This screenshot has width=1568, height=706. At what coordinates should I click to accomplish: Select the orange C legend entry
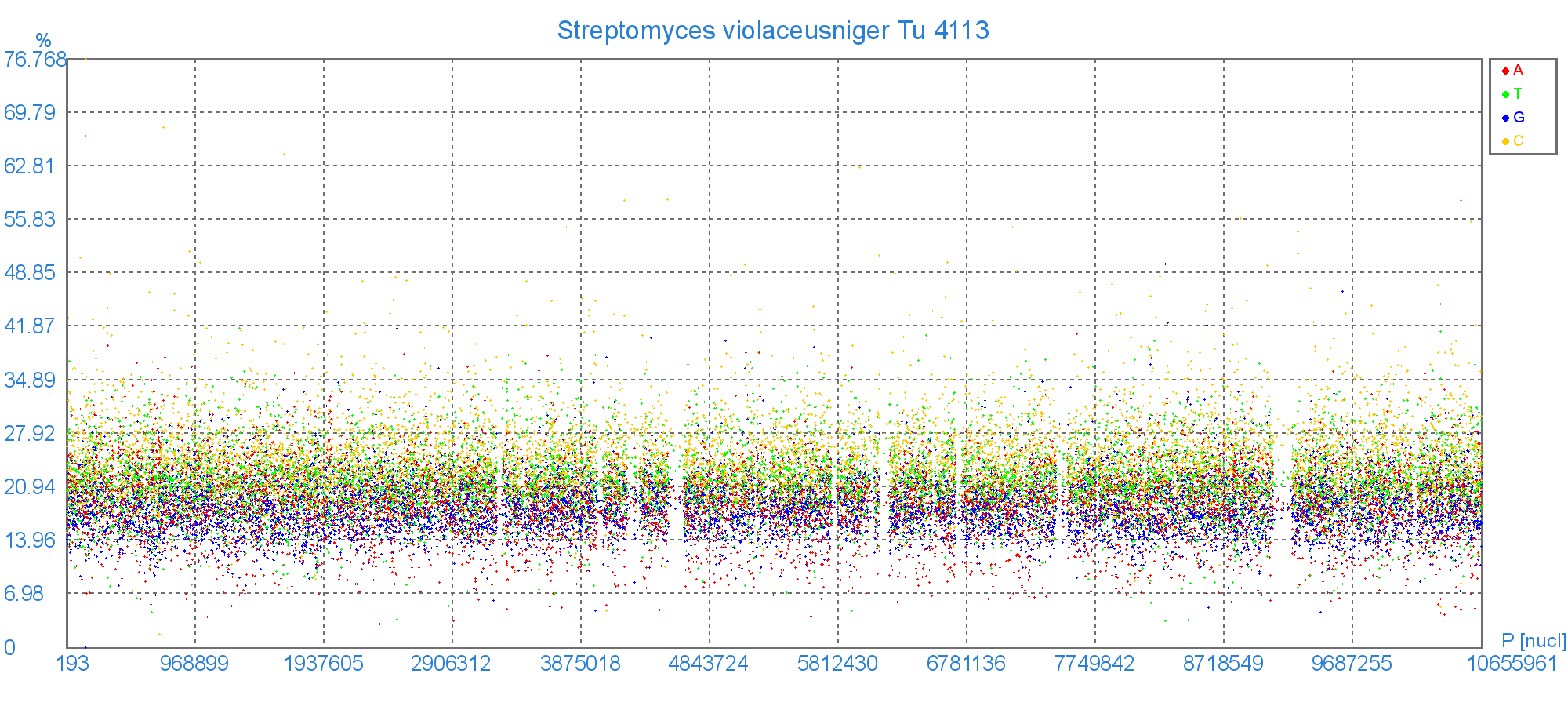point(1513,141)
